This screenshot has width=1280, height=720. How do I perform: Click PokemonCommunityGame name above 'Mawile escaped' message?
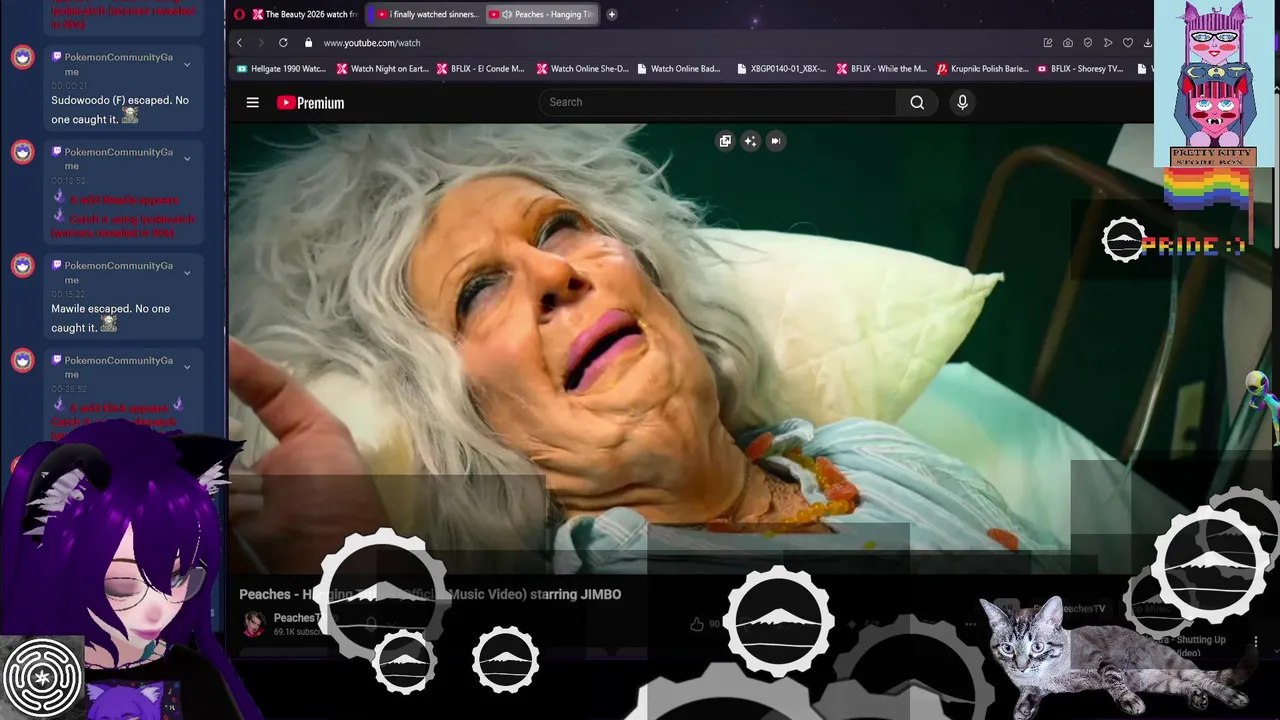(x=118, y=273)
